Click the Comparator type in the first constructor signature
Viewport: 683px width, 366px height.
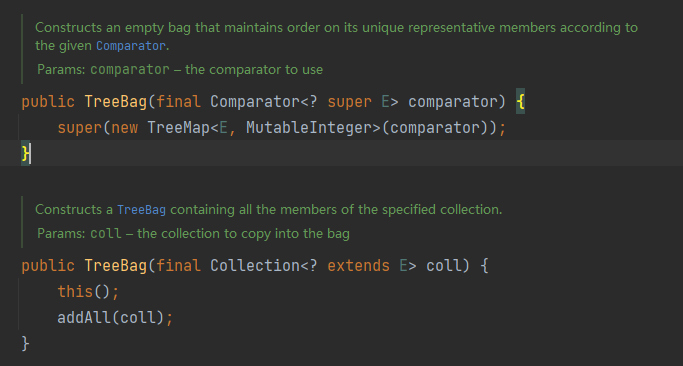pos(255,102)
